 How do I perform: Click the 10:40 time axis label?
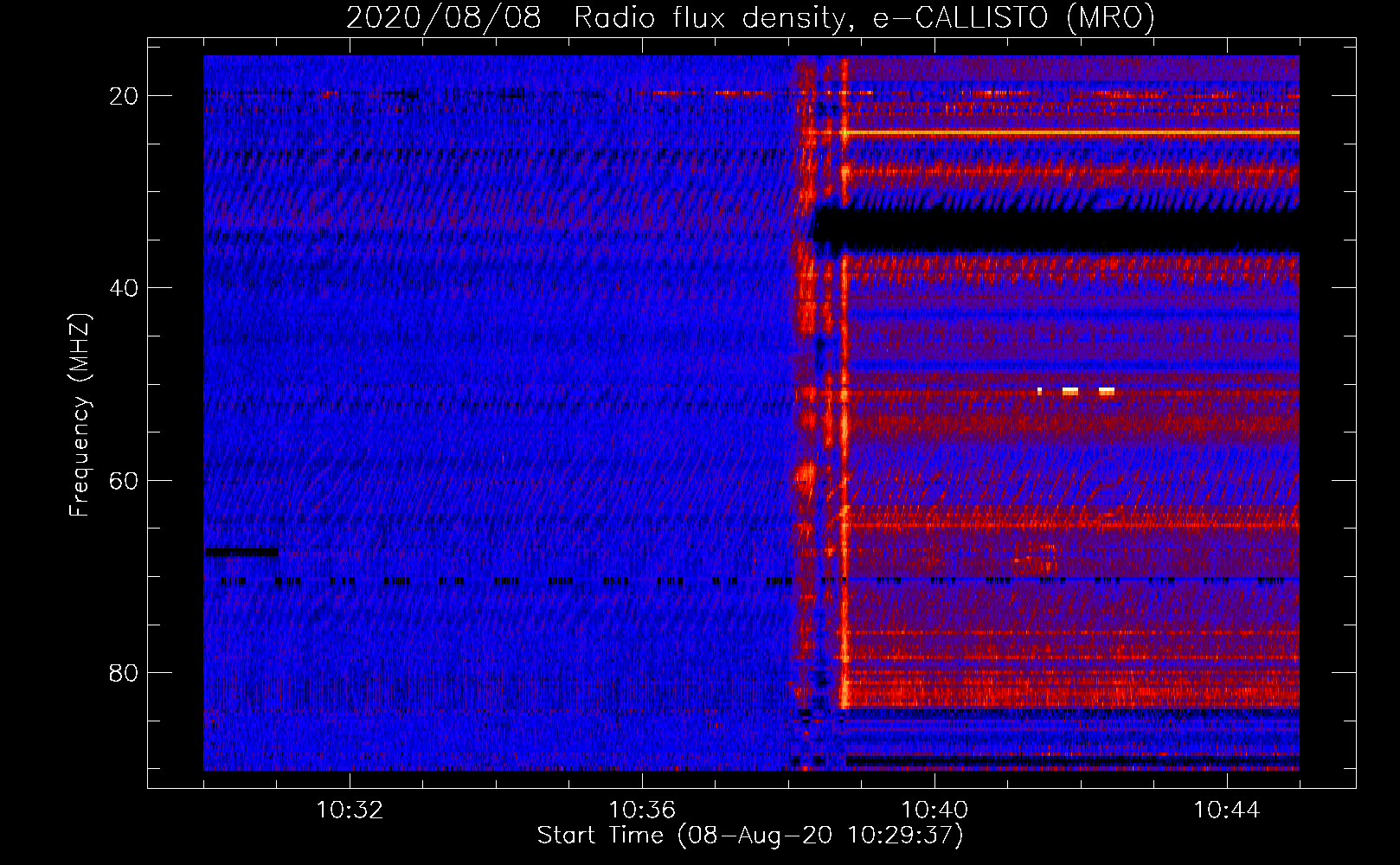pos(934,811)
